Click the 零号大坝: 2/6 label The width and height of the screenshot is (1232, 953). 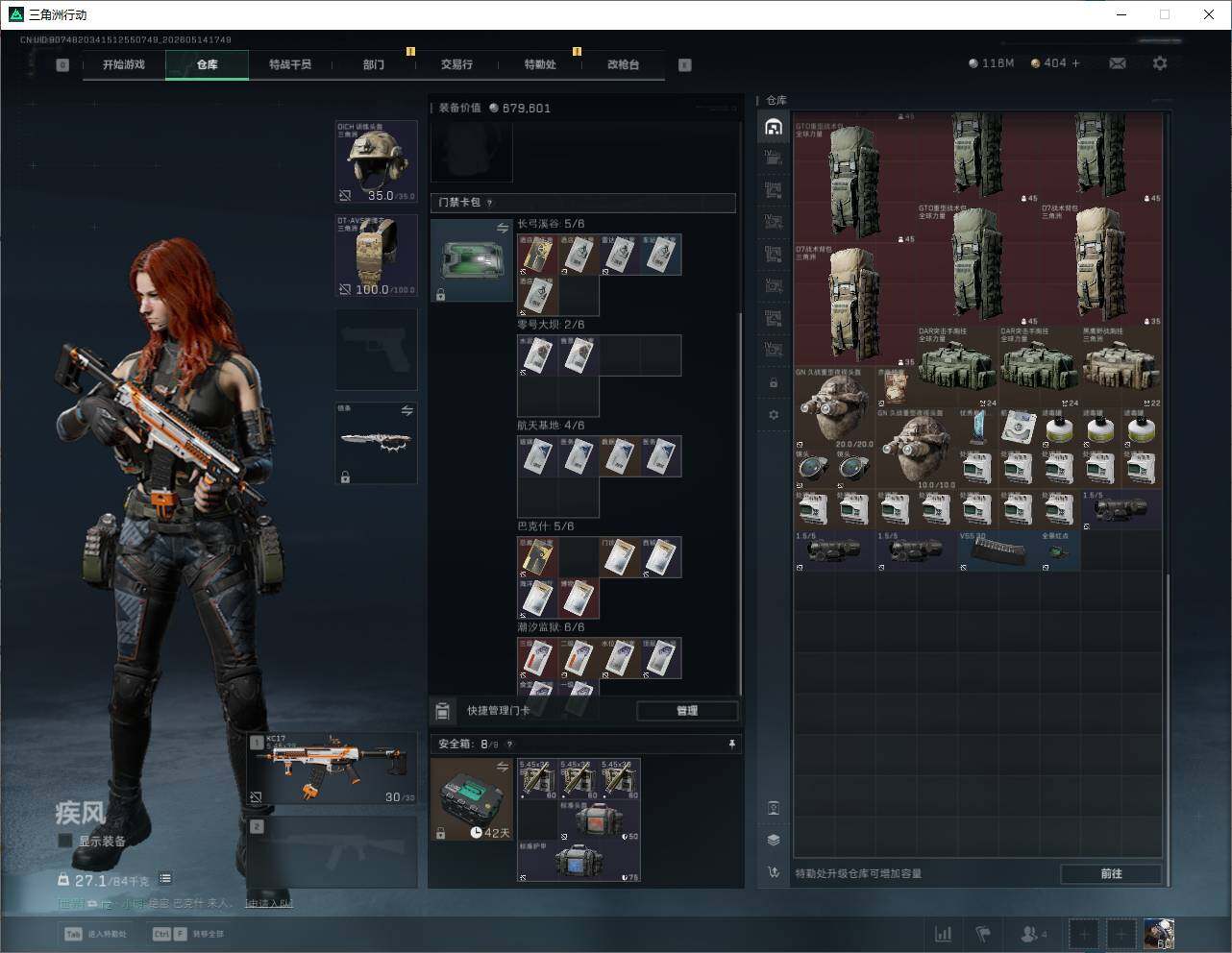coord(551,325)
